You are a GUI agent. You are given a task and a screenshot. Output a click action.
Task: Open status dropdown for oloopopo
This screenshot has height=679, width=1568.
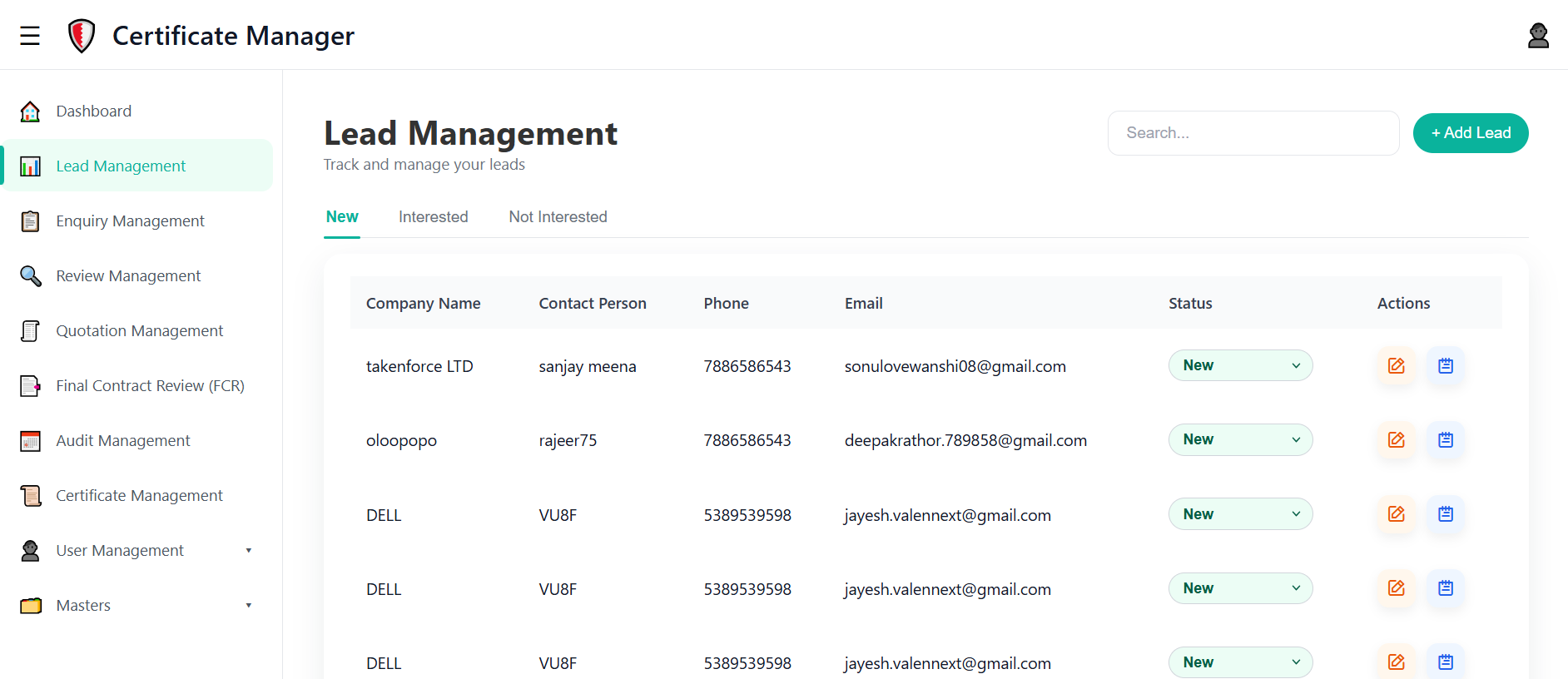pos(1240,440)
